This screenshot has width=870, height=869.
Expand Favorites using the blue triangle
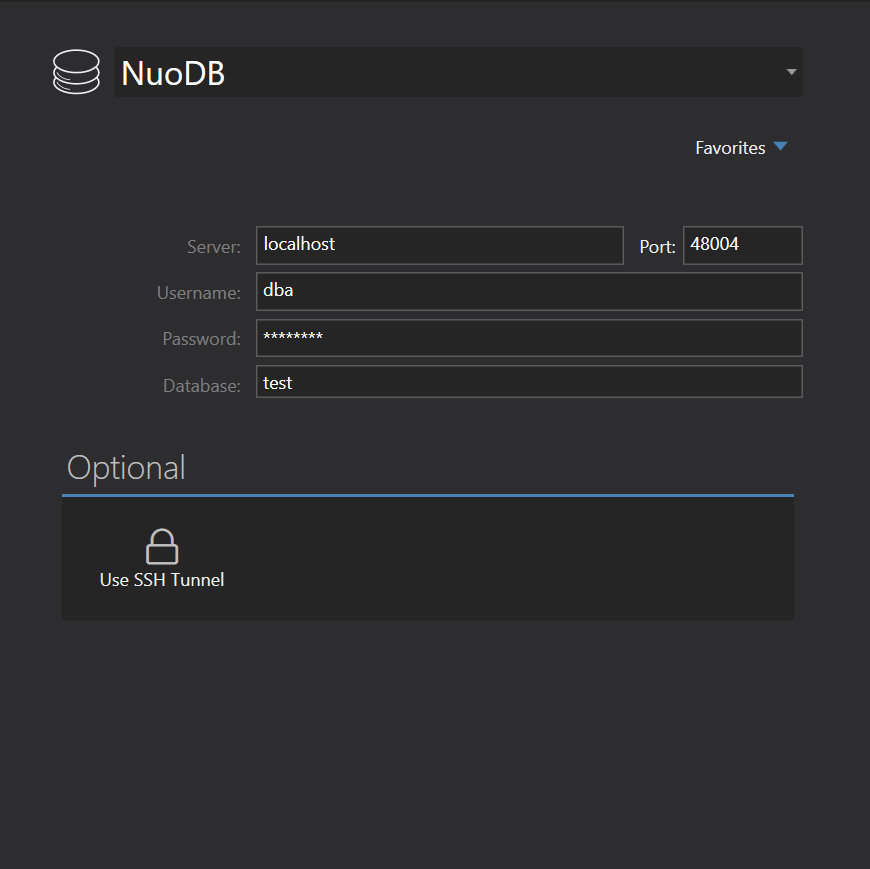781,147
